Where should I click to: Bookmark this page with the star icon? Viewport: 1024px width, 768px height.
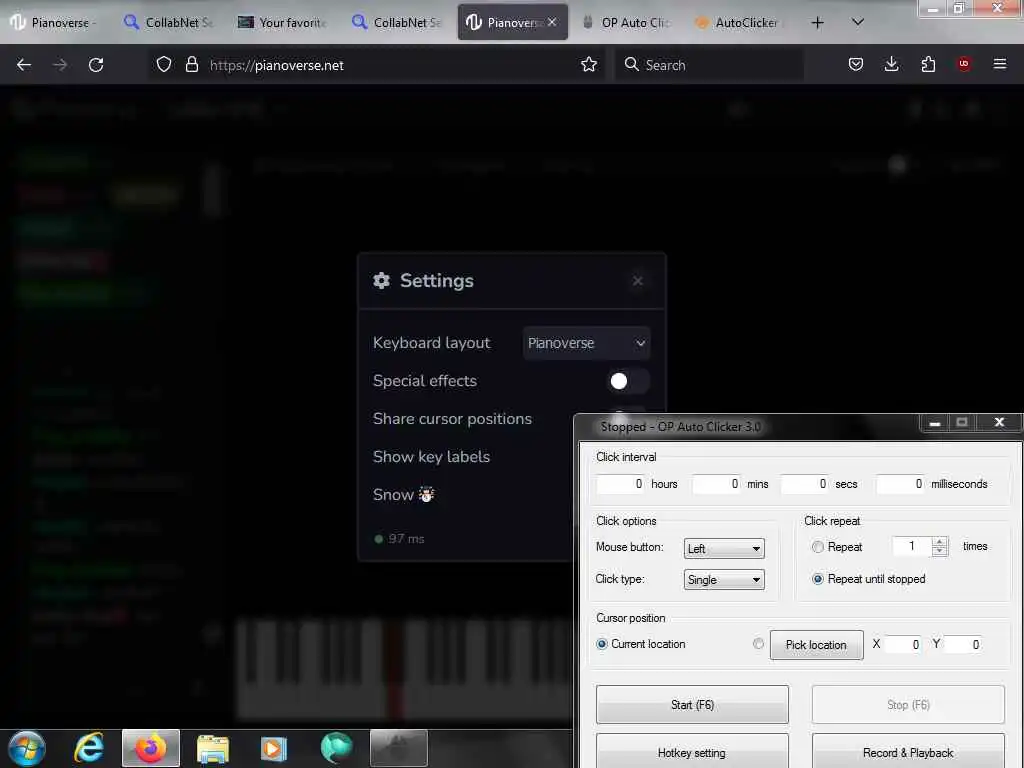pyautogui.click(x=589, y=64)
